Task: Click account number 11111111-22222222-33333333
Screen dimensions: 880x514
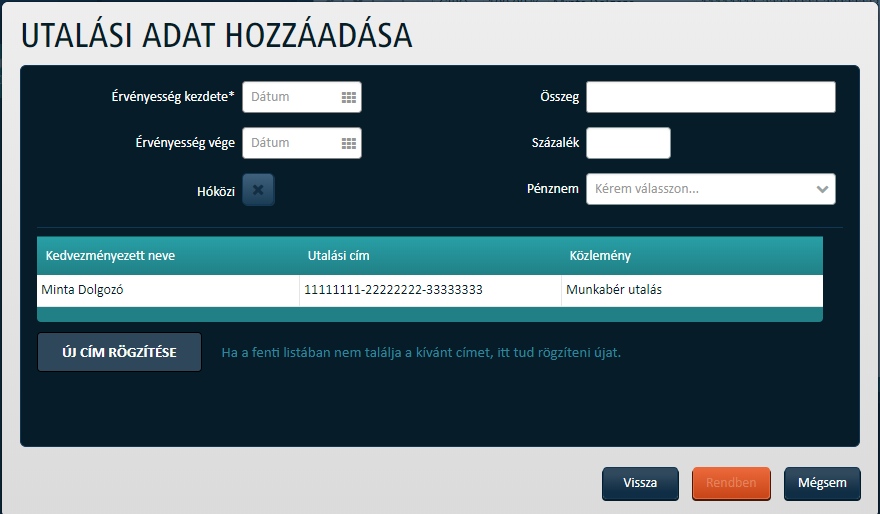Action: pos(393,290)
